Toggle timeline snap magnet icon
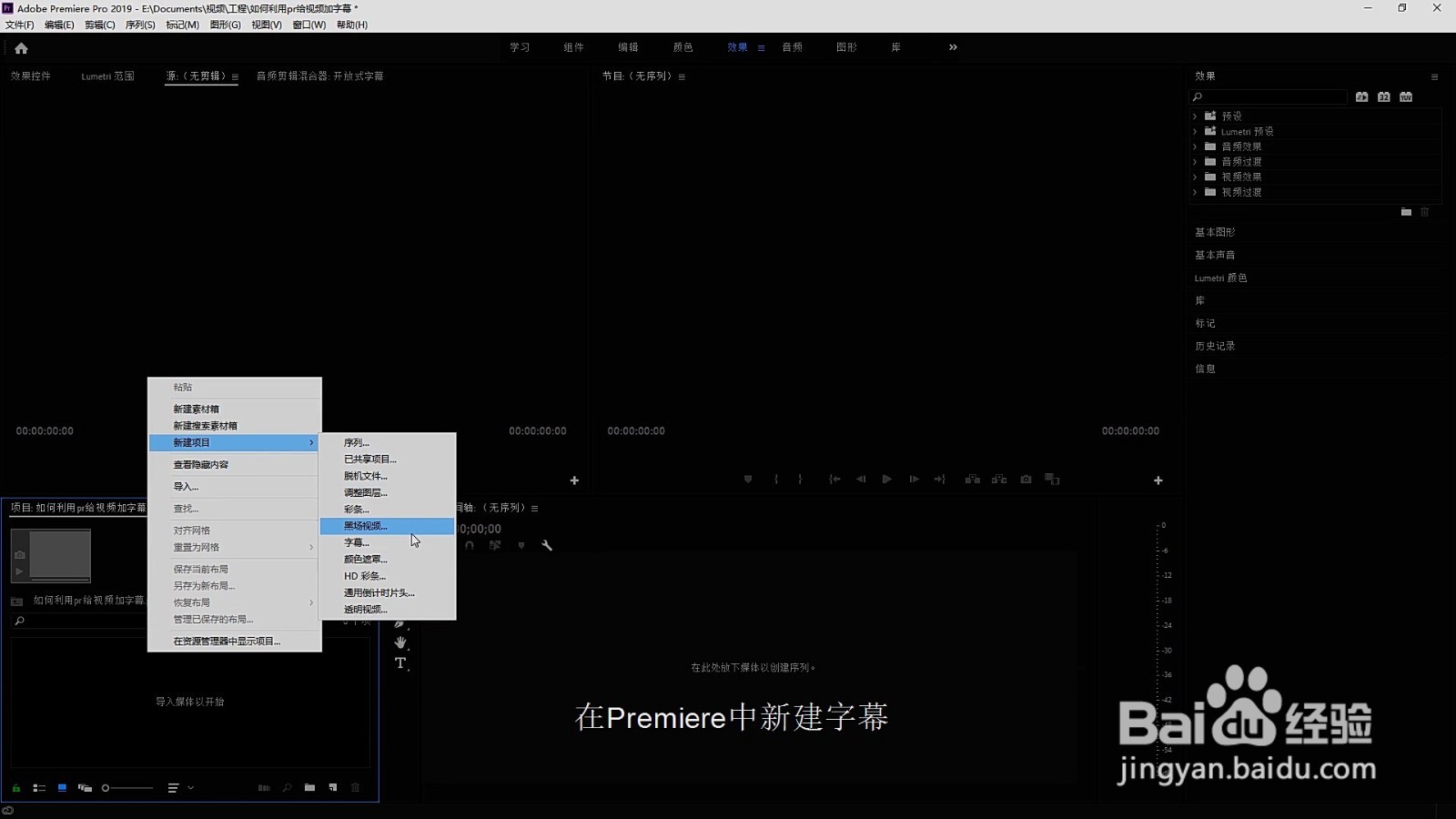 (470, 546)
